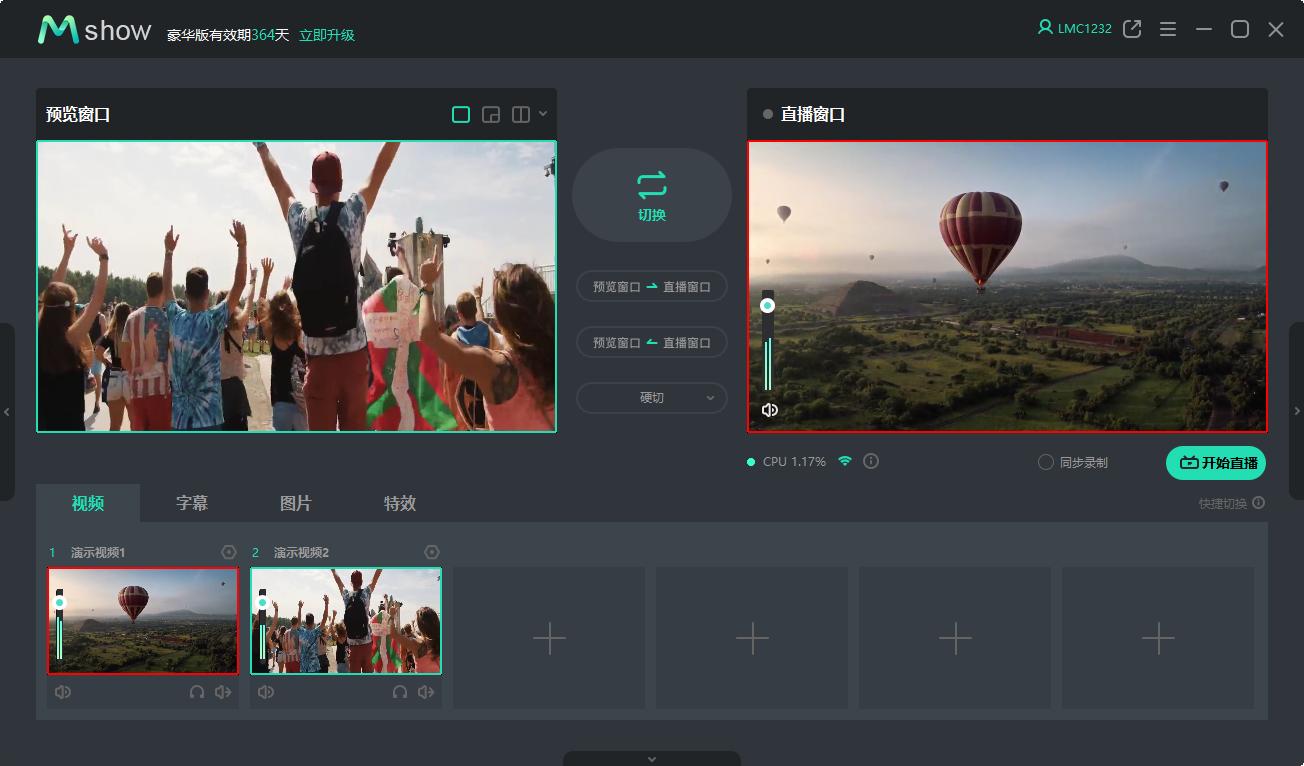Click the 立即升级 upgrade link
Image resolution: width=1304 pixels, height=766 pixels.
point(327,35)
